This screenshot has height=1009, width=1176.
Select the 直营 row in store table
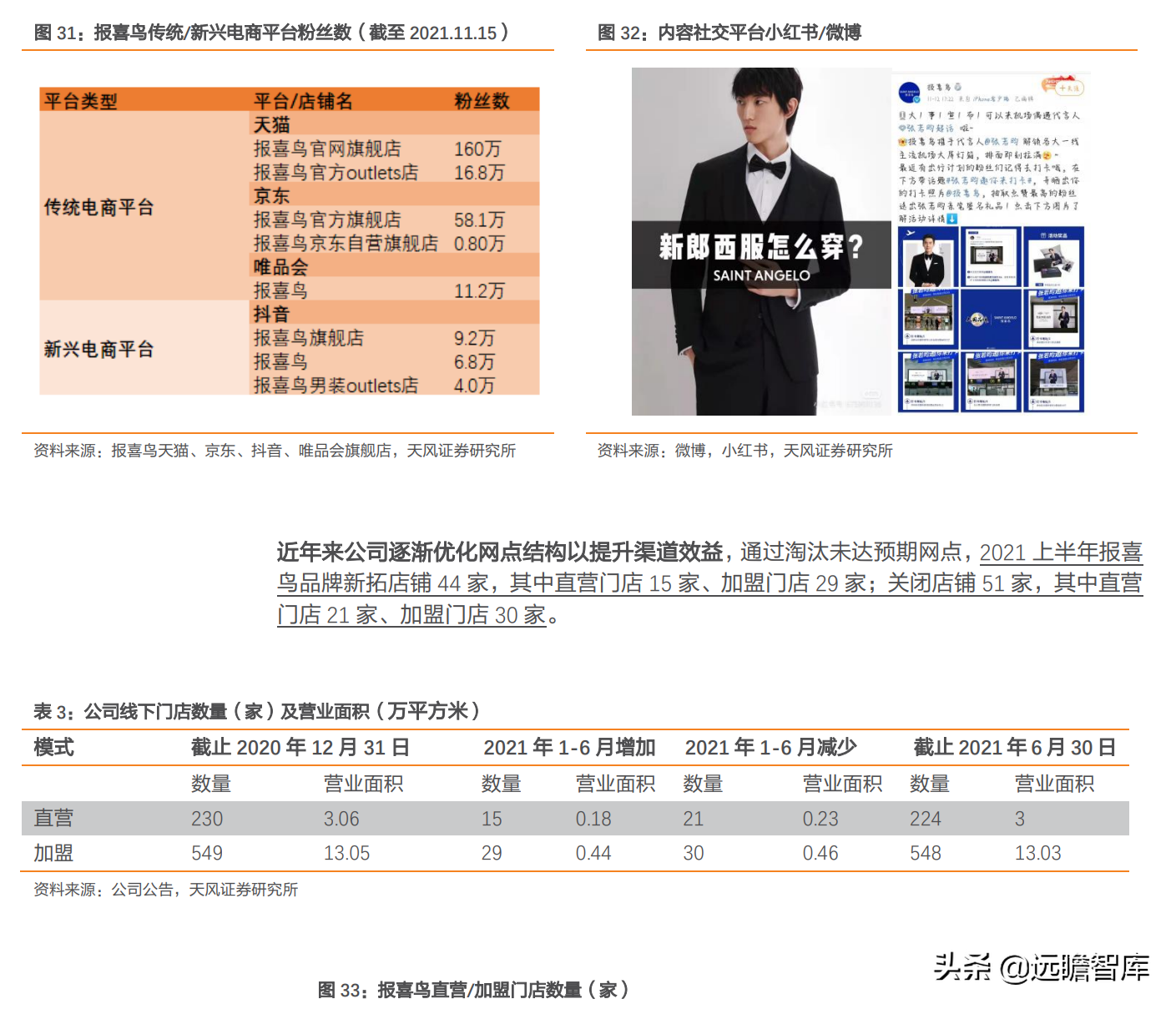click(x=575, y=819)
